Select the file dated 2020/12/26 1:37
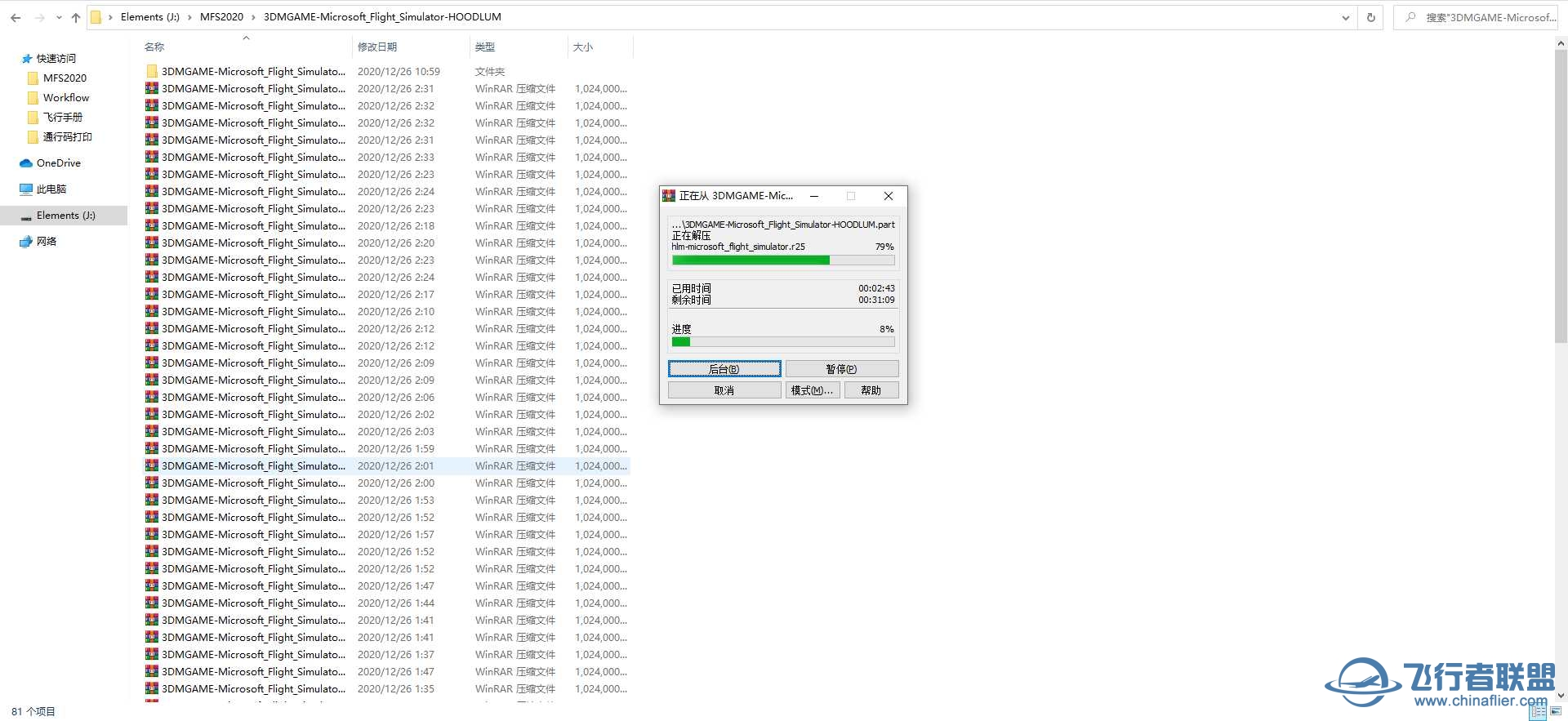Viewport: 1568px width, 721px height. click(x=387, y=654)
